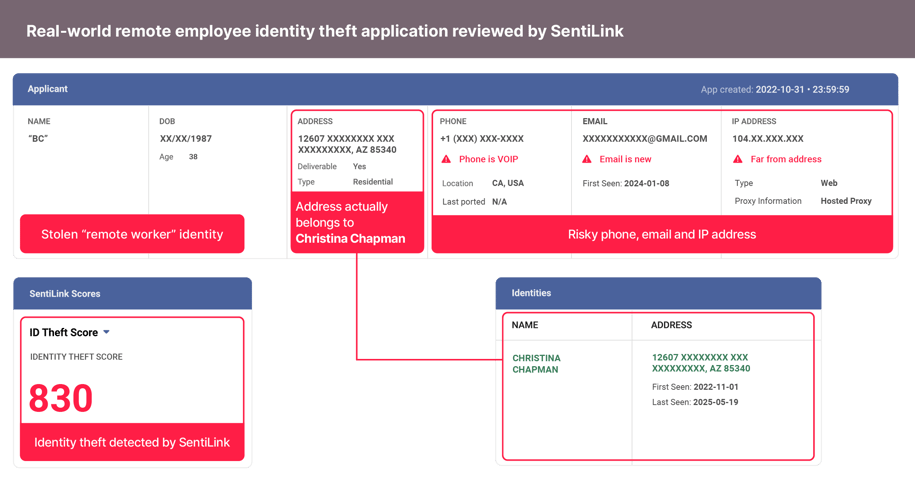The height and width of the screenshot is (482, 915).
Task: Click the CHRISTINA CHAPMAN name link
Action: pyautogui.click(x=536, y=364)
